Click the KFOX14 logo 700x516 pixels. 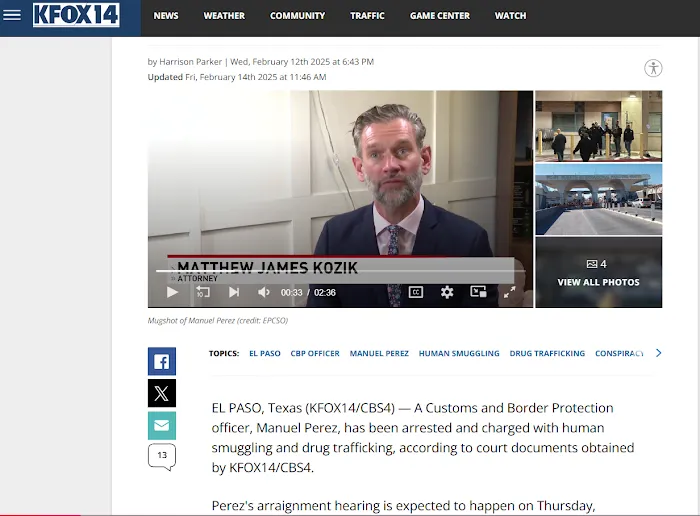tap(76, 15)
